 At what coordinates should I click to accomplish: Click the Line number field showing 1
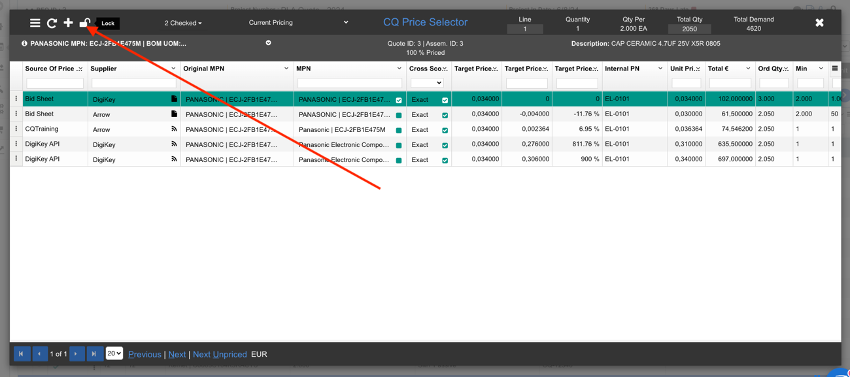point(525,29)
